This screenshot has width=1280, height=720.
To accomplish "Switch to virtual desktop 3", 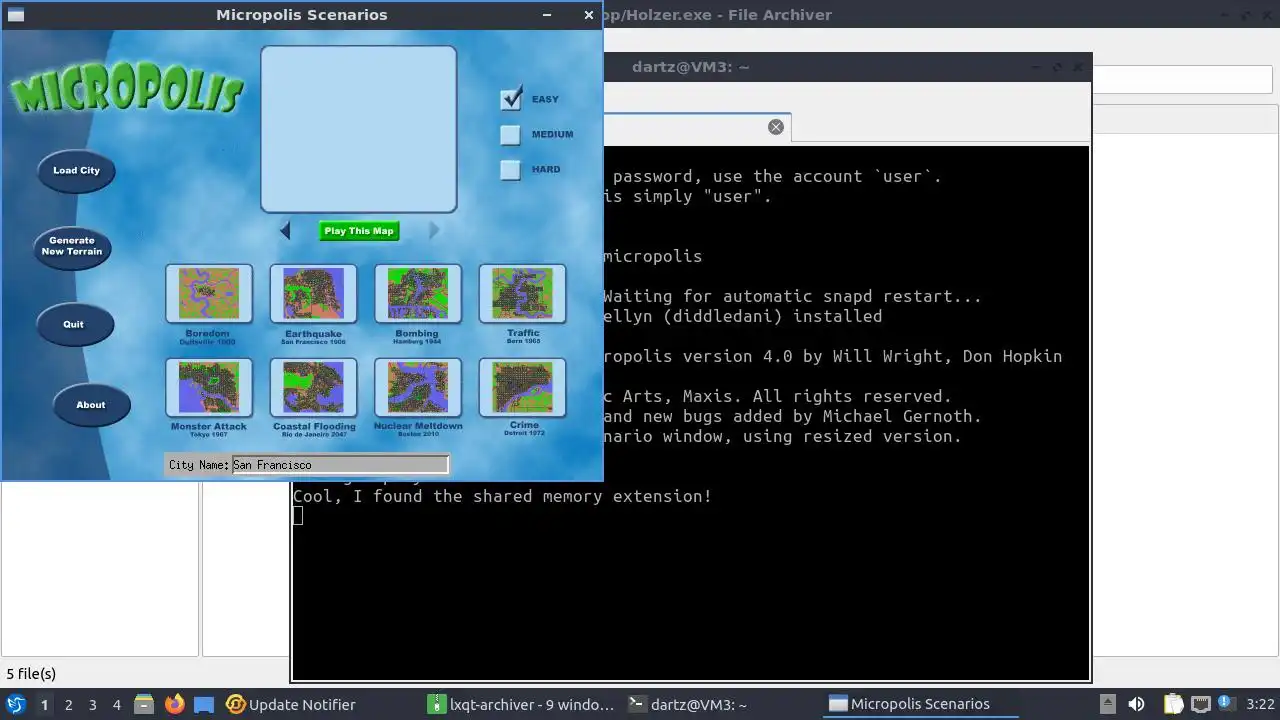I will tap(92, 705).
